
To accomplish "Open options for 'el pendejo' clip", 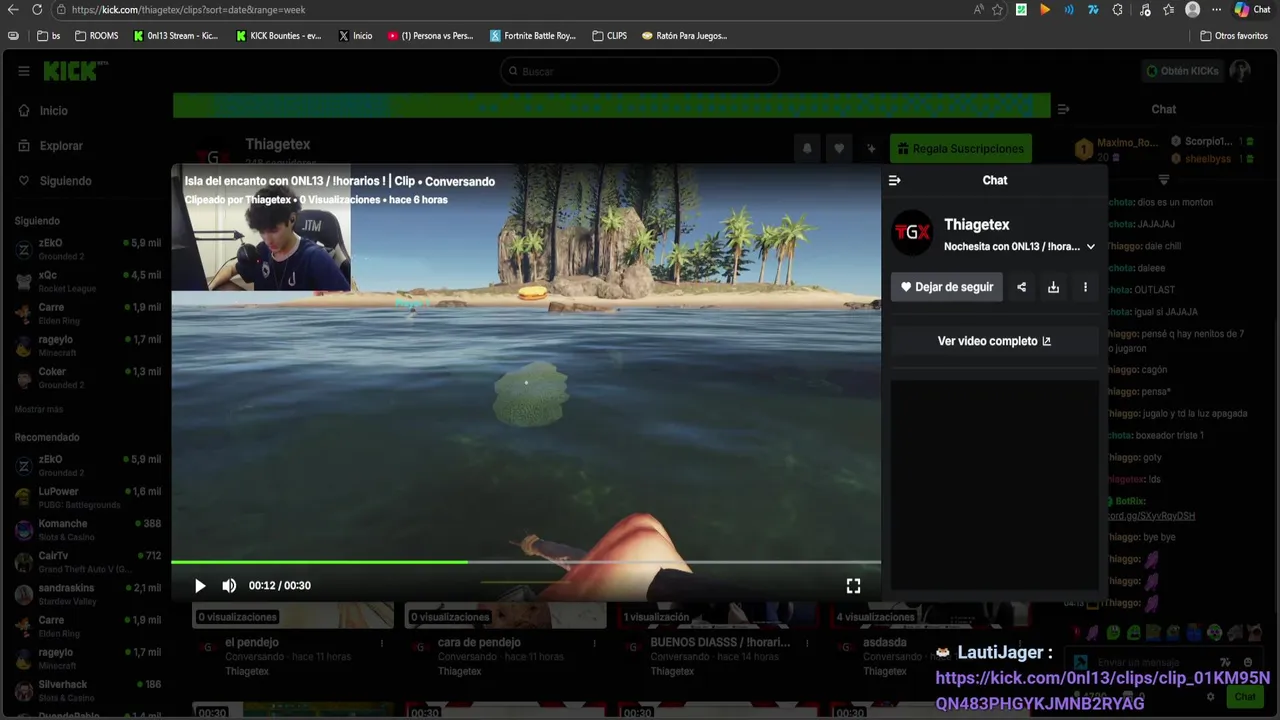I will point(382,644).
